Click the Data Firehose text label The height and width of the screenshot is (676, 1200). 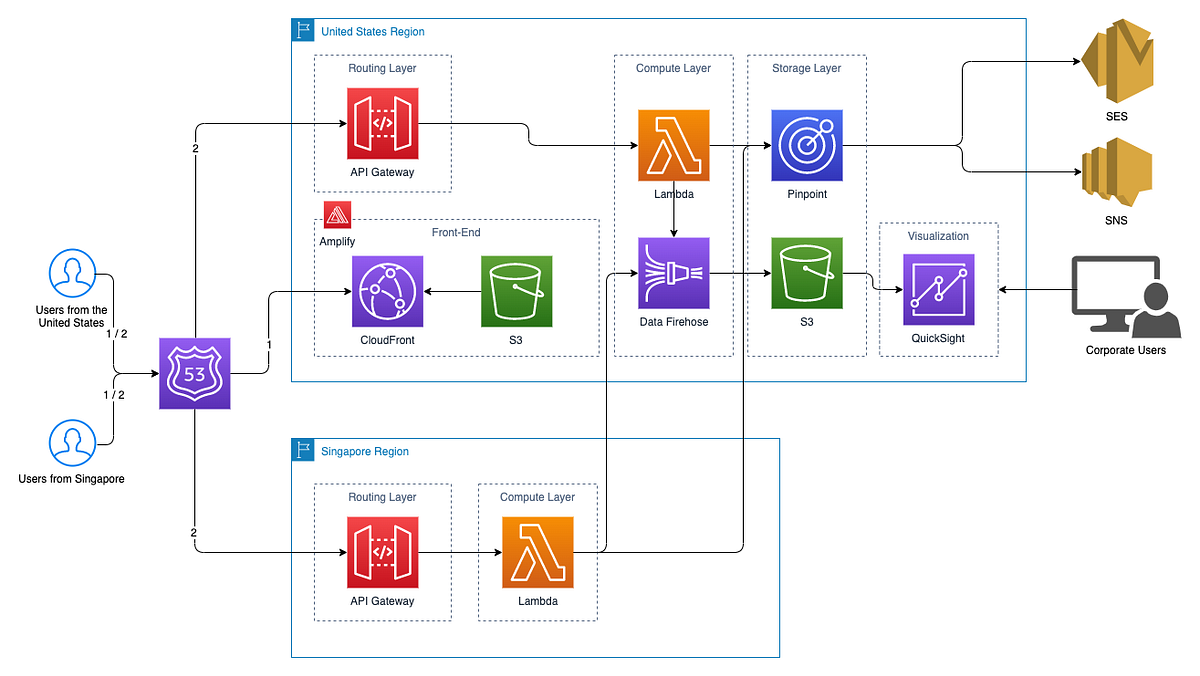click(674, 322)
